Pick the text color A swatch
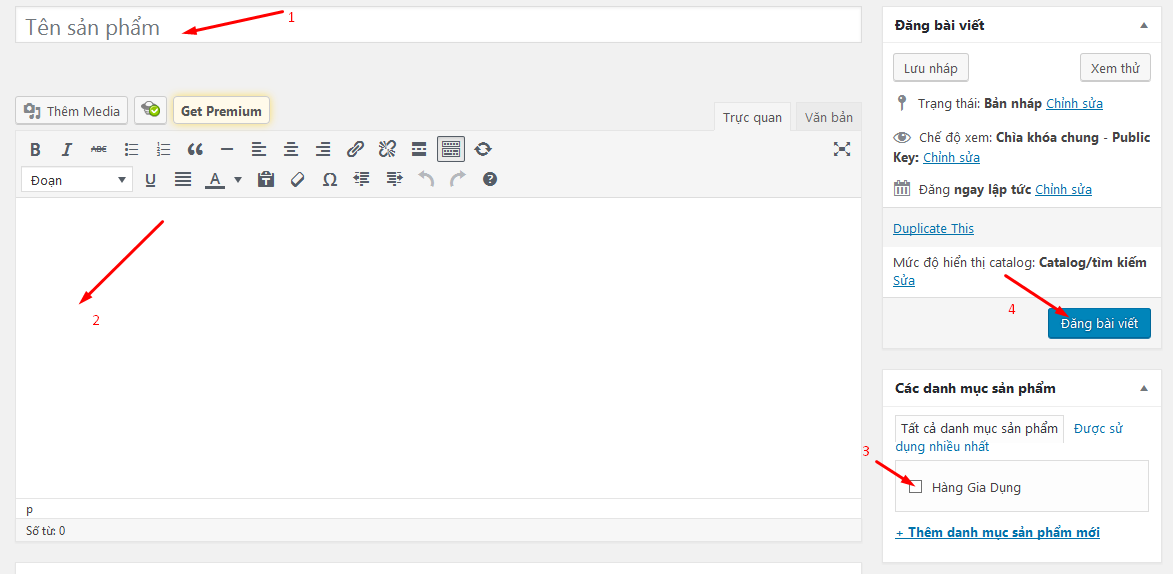Viewport: 1173px width, 574px height. (214, 180)
